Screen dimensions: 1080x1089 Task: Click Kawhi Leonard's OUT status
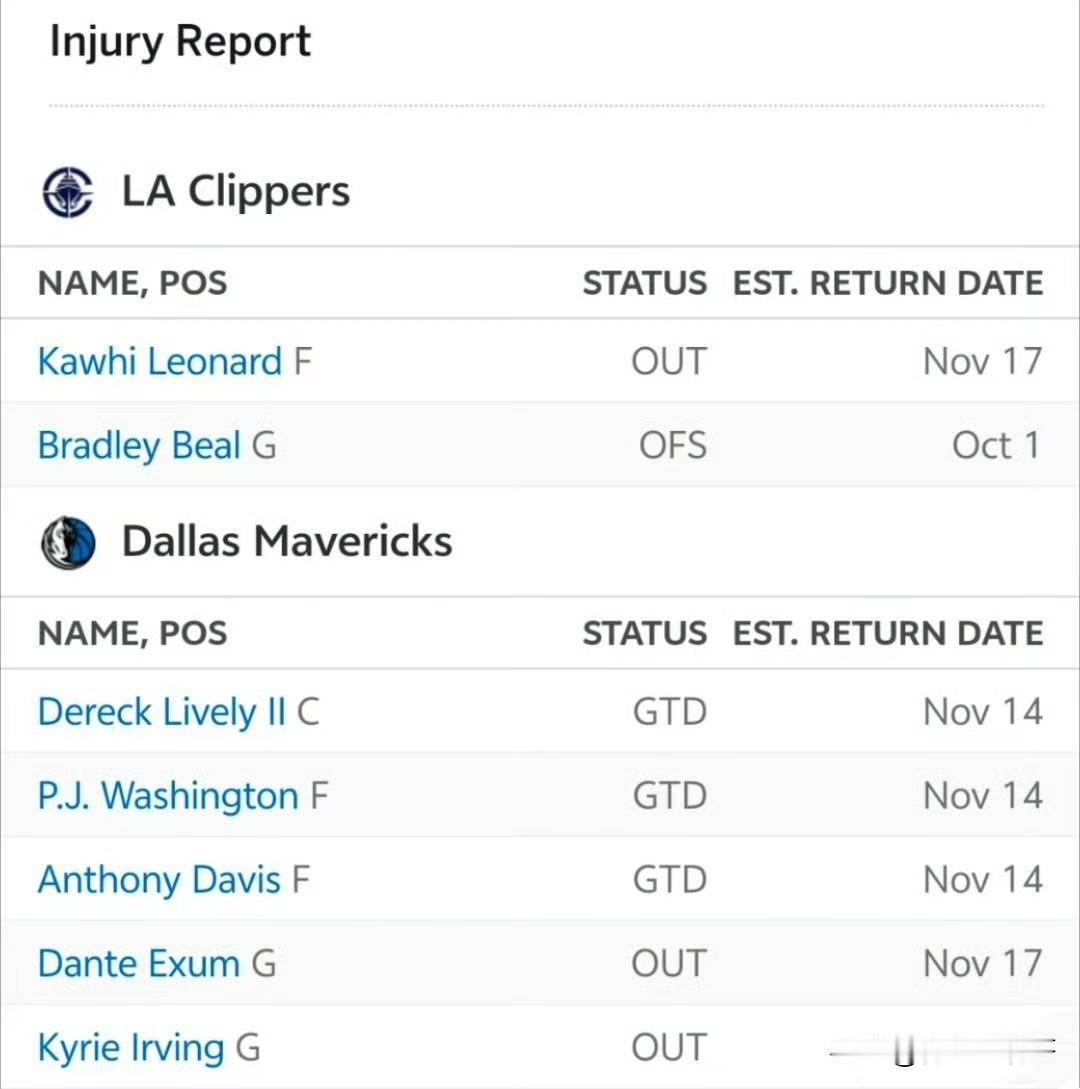click(669, 361)
